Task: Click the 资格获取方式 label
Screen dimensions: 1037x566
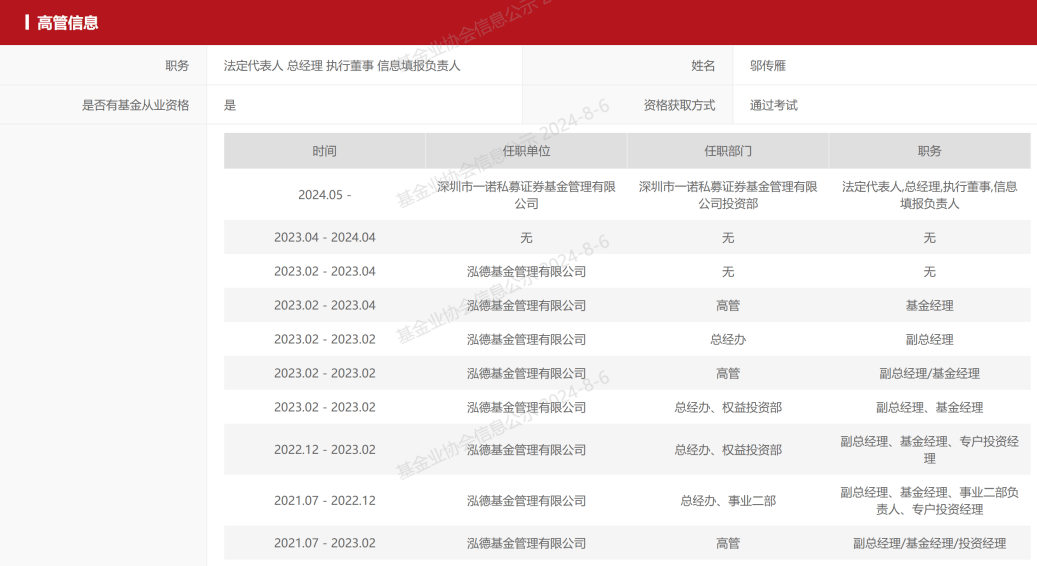Action: tap(679, 105)
